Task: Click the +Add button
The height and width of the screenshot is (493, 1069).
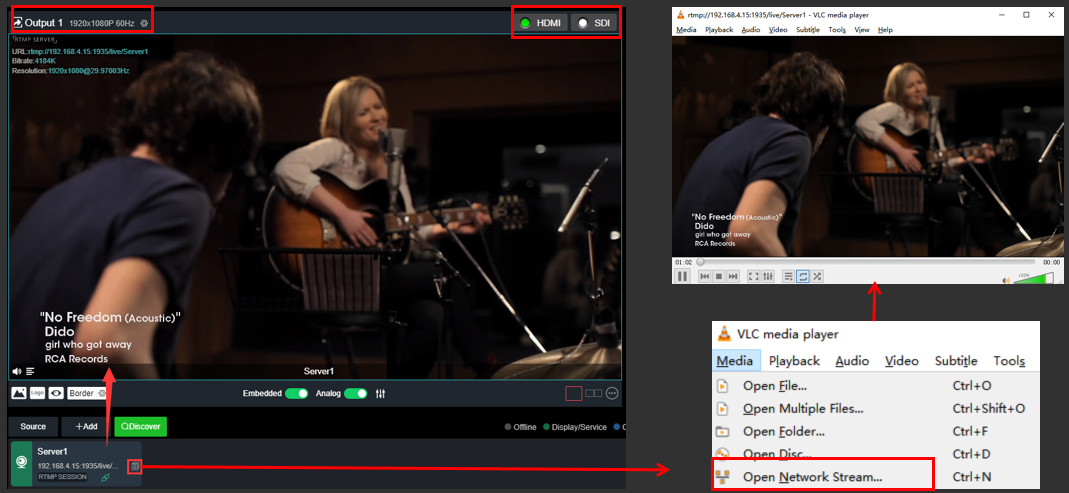Action: tap(86, 427)
